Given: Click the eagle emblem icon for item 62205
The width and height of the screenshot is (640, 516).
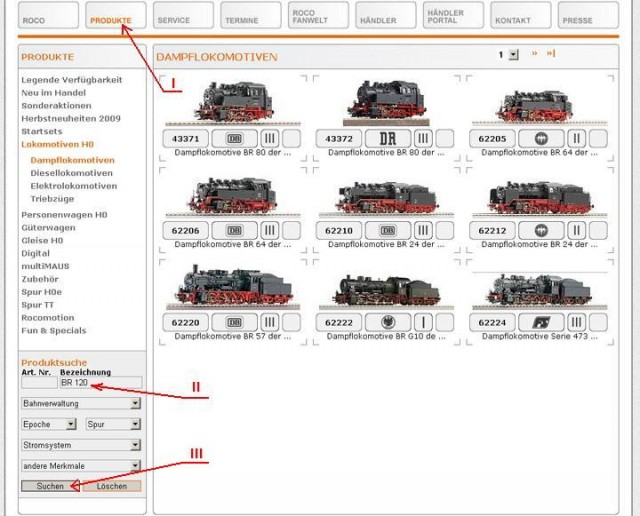Looking at the screenshot, I should pos(541,139).
